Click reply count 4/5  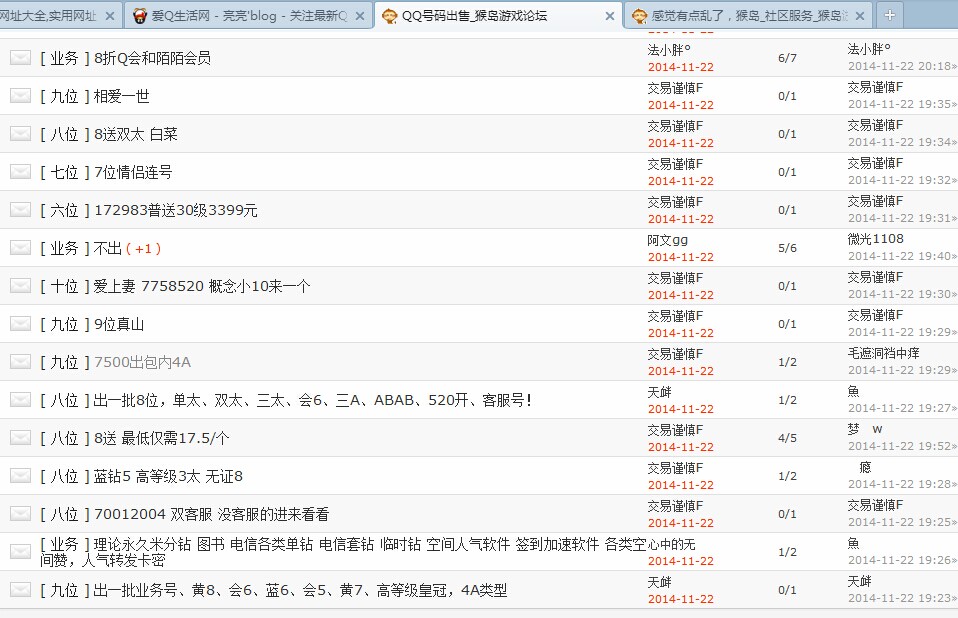pos(787,438)
